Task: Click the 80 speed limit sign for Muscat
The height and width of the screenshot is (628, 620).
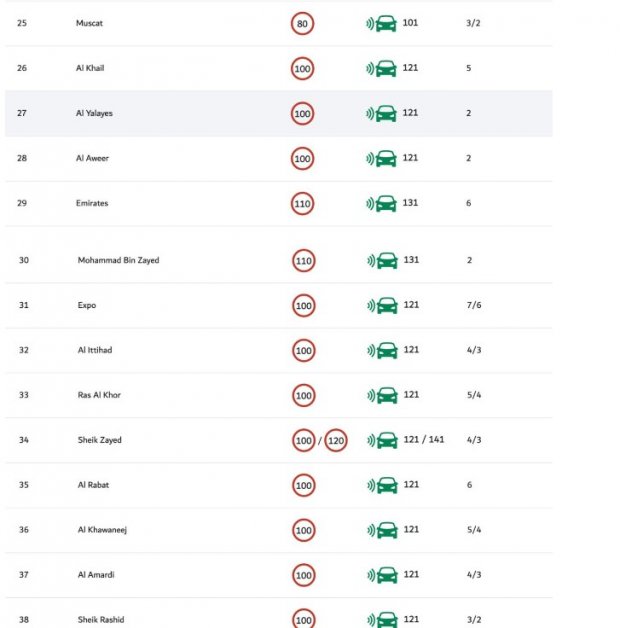Action: click(x=302, y=24)
